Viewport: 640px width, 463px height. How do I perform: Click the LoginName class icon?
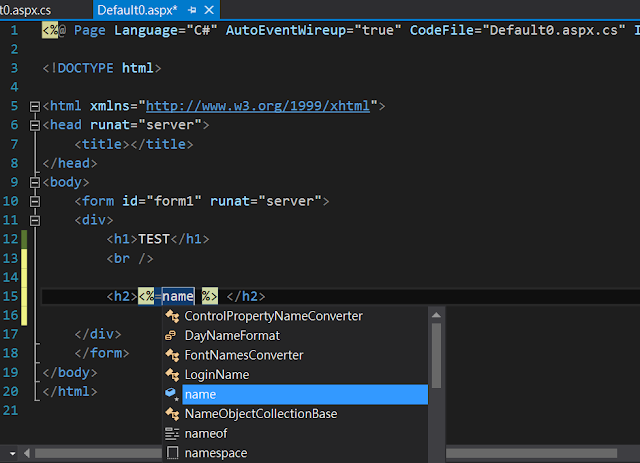point(172,375)
